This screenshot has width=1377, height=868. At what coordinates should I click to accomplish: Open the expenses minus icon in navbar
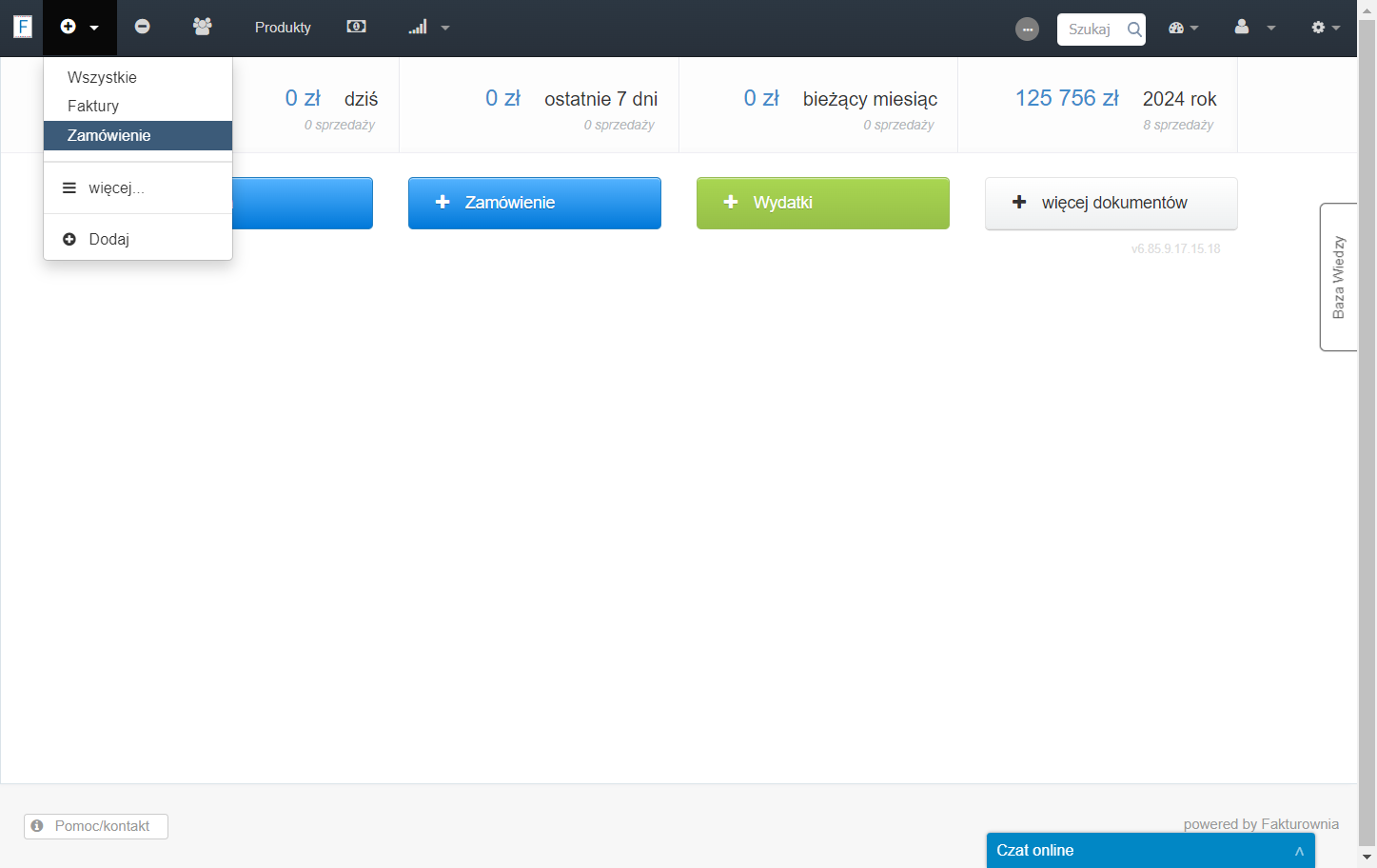pyautogui.click(x=142, y=27)
